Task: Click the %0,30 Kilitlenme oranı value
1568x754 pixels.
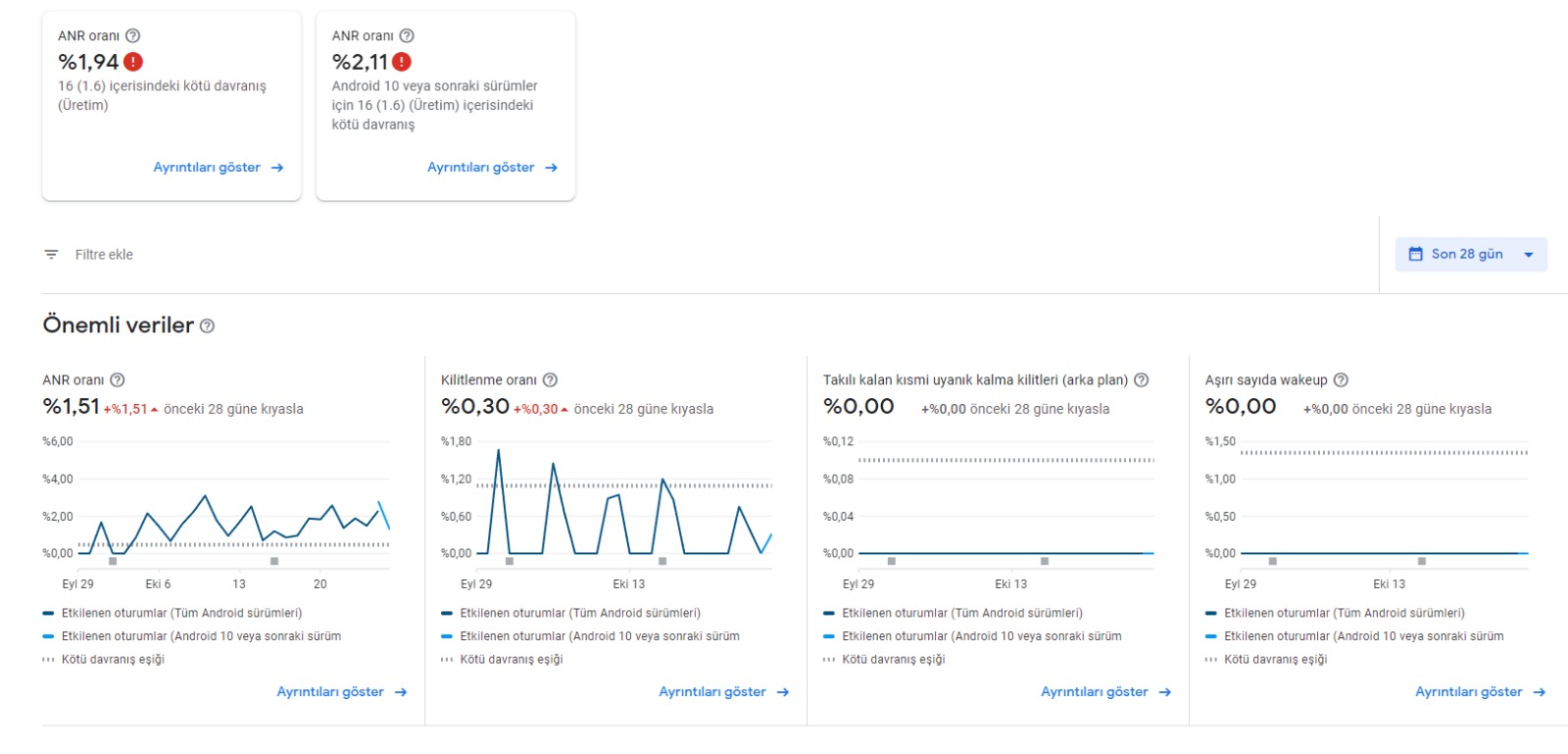Action: click(x=475, y=407)
